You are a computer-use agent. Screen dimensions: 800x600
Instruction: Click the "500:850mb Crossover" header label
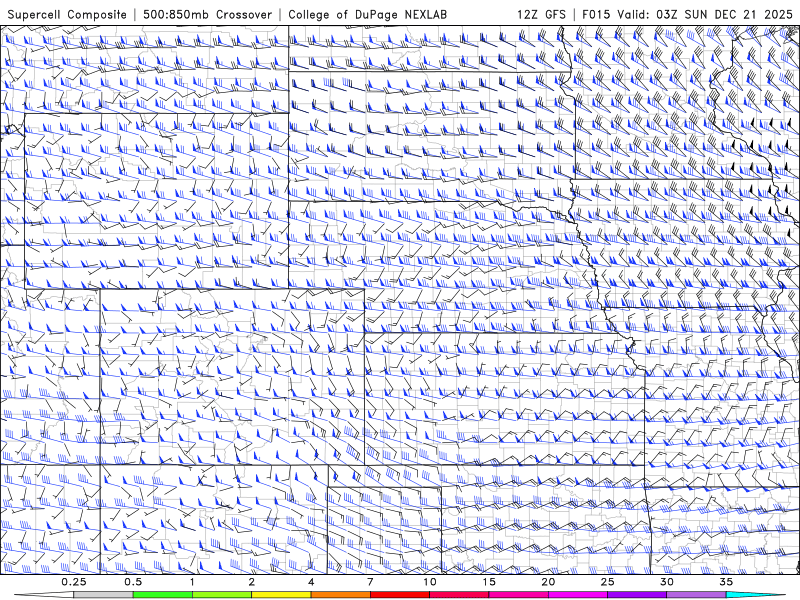tap(208, 14)
